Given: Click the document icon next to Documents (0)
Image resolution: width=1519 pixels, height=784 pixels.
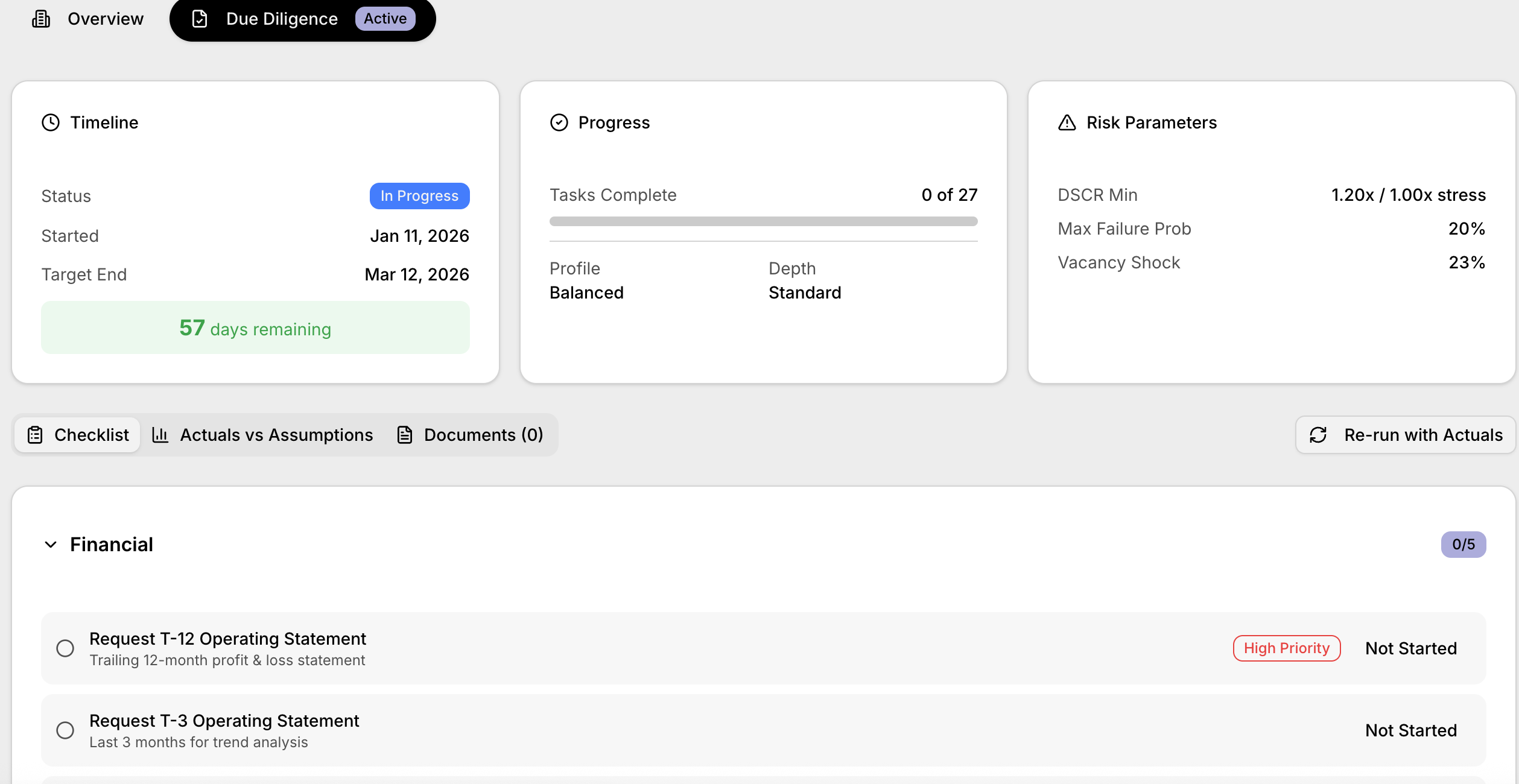Looking at the screenshot, I should coord(405,434).
